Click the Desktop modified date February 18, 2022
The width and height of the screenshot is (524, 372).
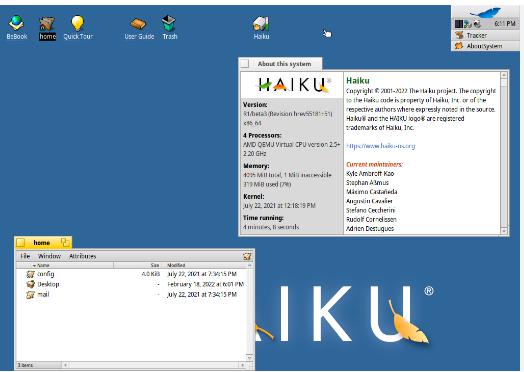205,284
